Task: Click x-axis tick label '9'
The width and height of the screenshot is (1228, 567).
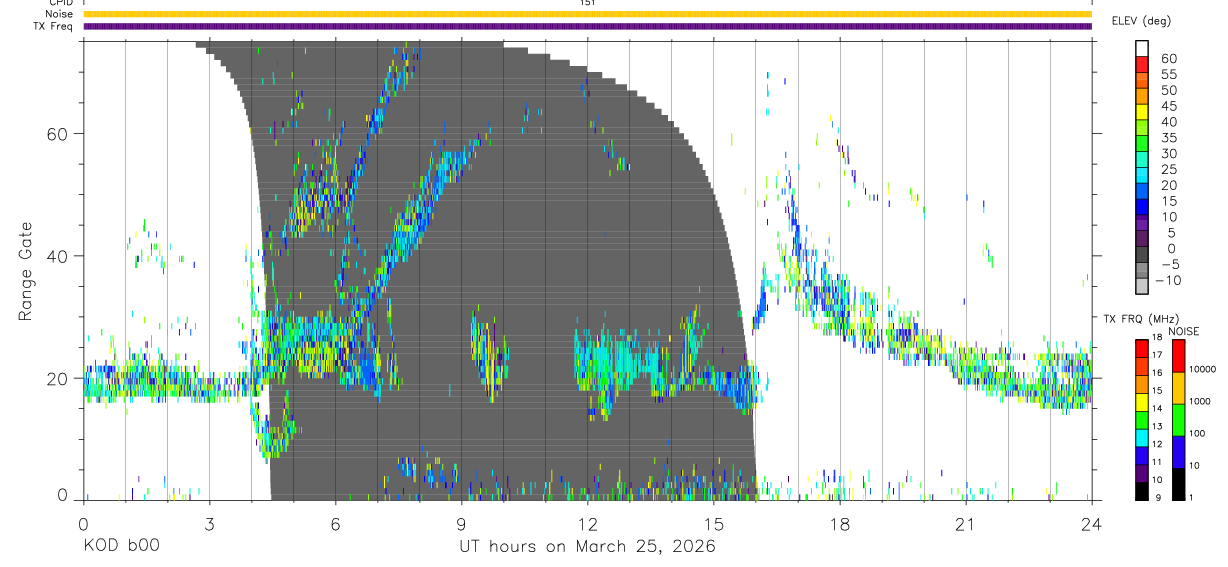Action: click(x=461, y=524)
